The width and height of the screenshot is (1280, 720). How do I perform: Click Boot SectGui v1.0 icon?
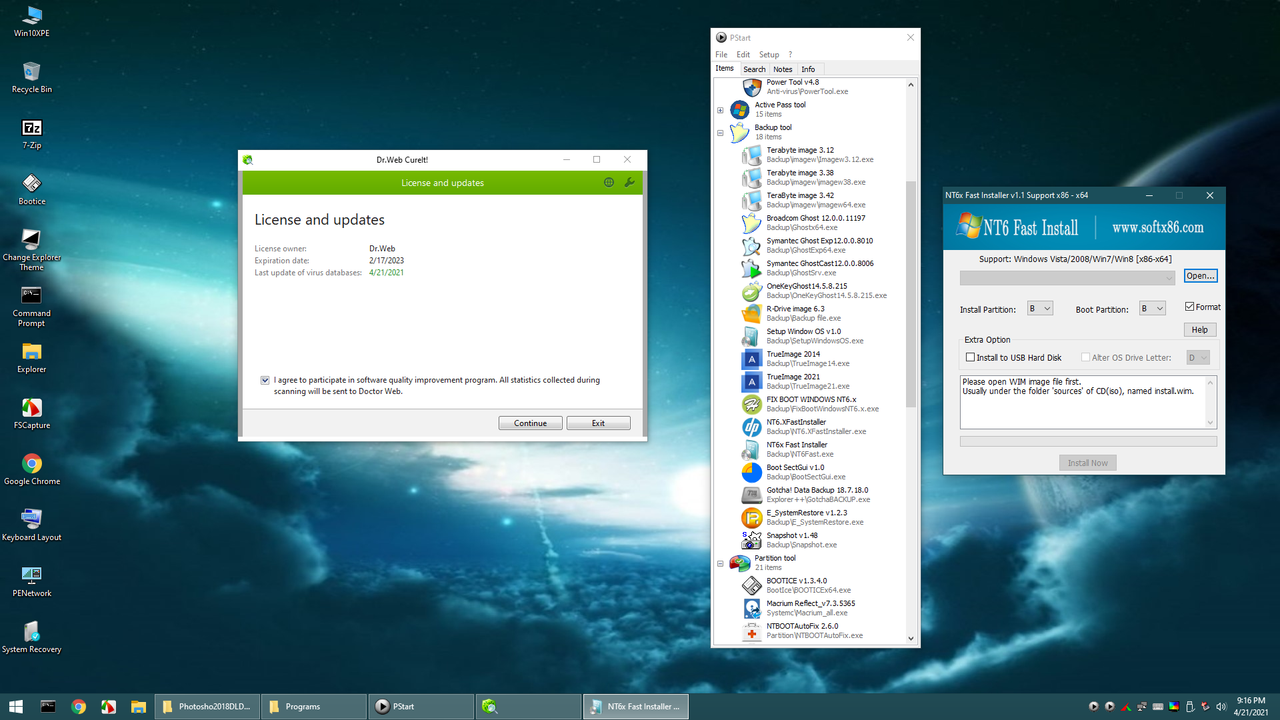click(752, 472)
